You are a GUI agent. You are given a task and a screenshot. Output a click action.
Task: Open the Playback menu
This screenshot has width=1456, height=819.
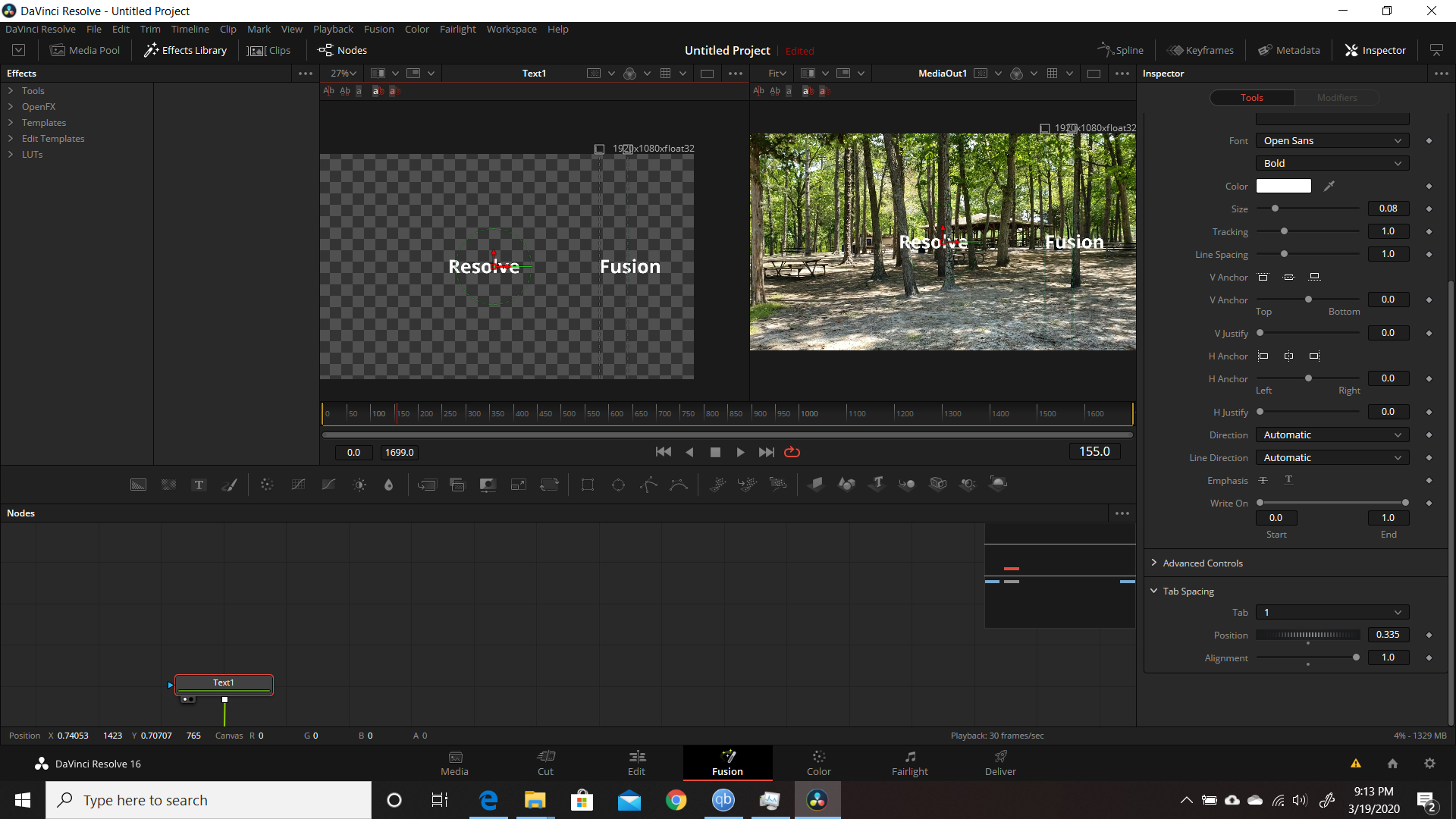click(x=333, y=30)
